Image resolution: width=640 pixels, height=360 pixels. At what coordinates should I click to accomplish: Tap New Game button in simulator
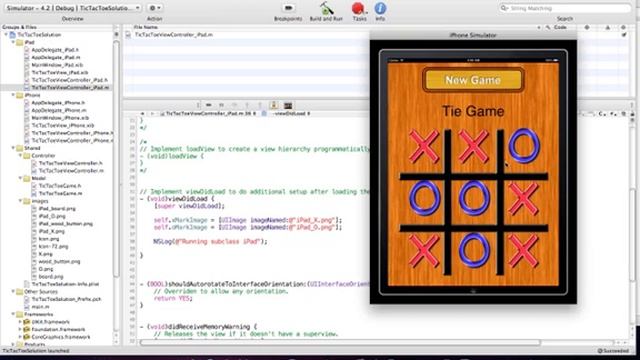(473, 80)
